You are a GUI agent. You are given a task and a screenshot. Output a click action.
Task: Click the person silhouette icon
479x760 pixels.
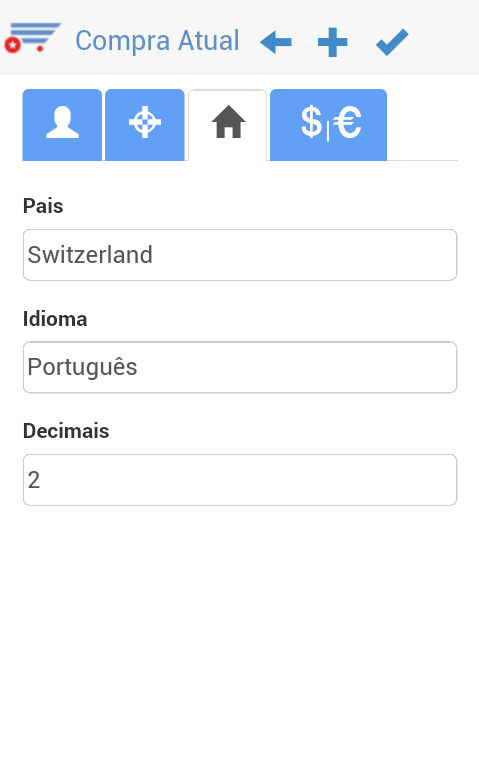(63, 123)
